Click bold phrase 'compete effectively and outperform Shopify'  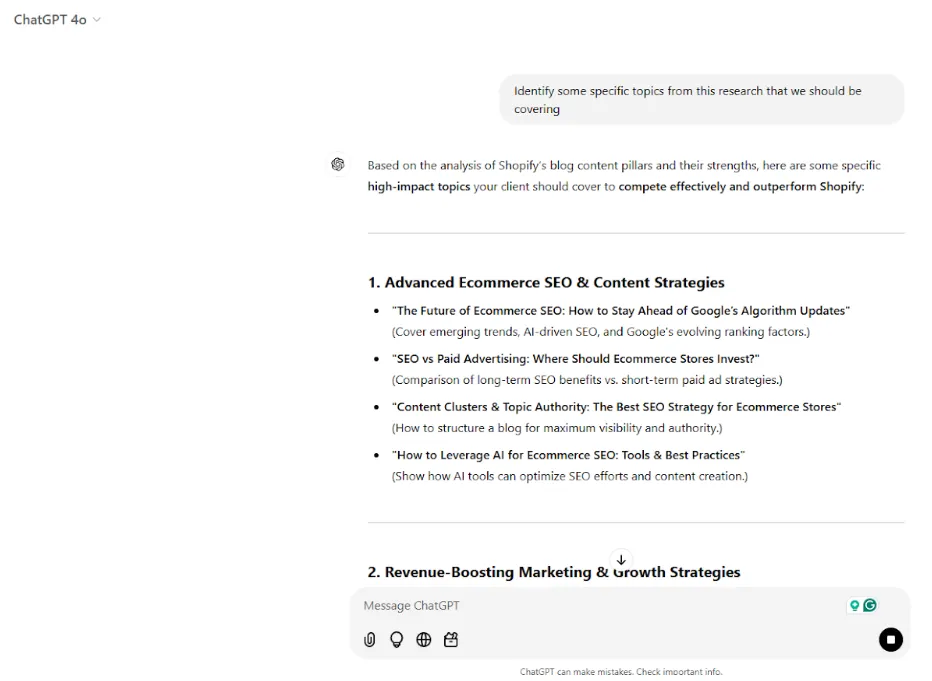click(740, 187)
